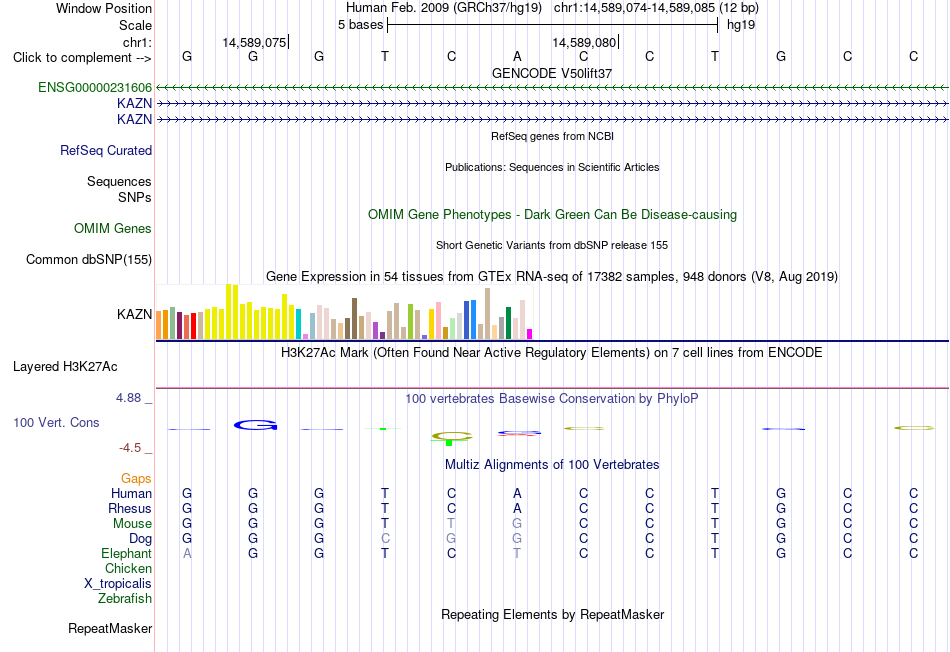This screenshot has height=652, width=950.
Task: Click 'Short Genetic Variants from dbSNP release 155'
Action: click(552, 245)
